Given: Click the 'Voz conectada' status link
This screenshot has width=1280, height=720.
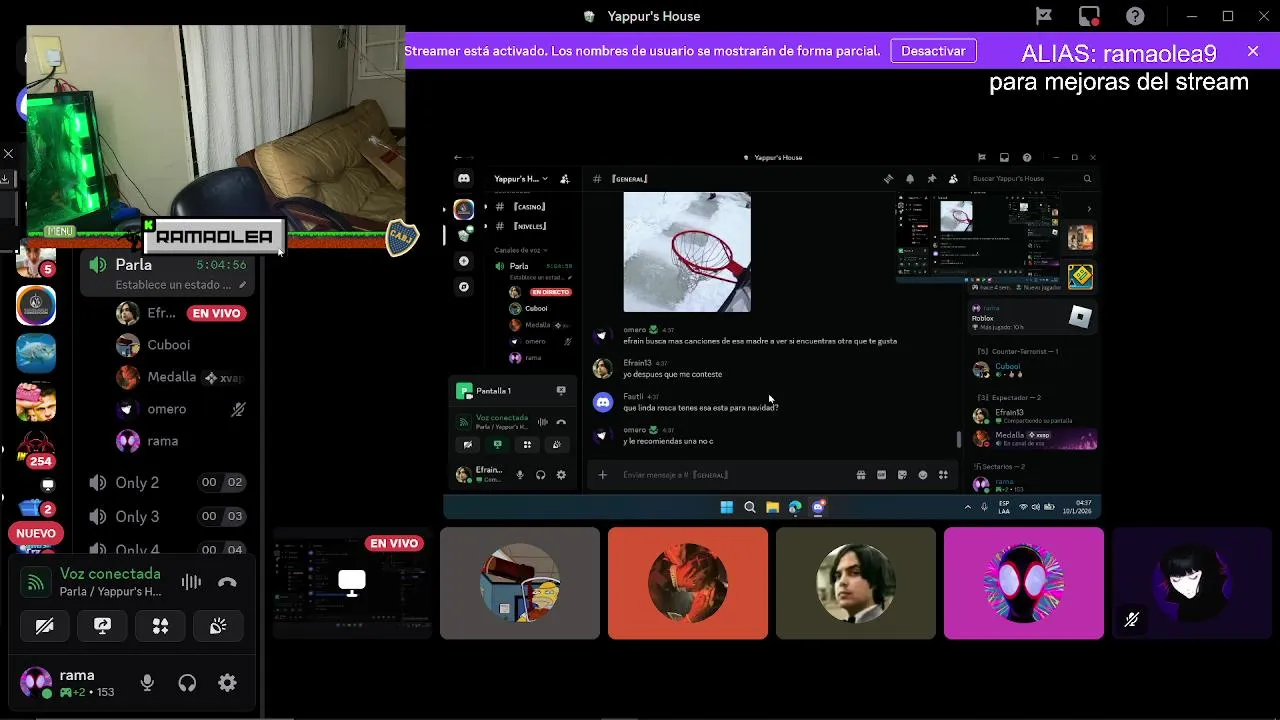Looking at the screenshot, I should 110,574.
